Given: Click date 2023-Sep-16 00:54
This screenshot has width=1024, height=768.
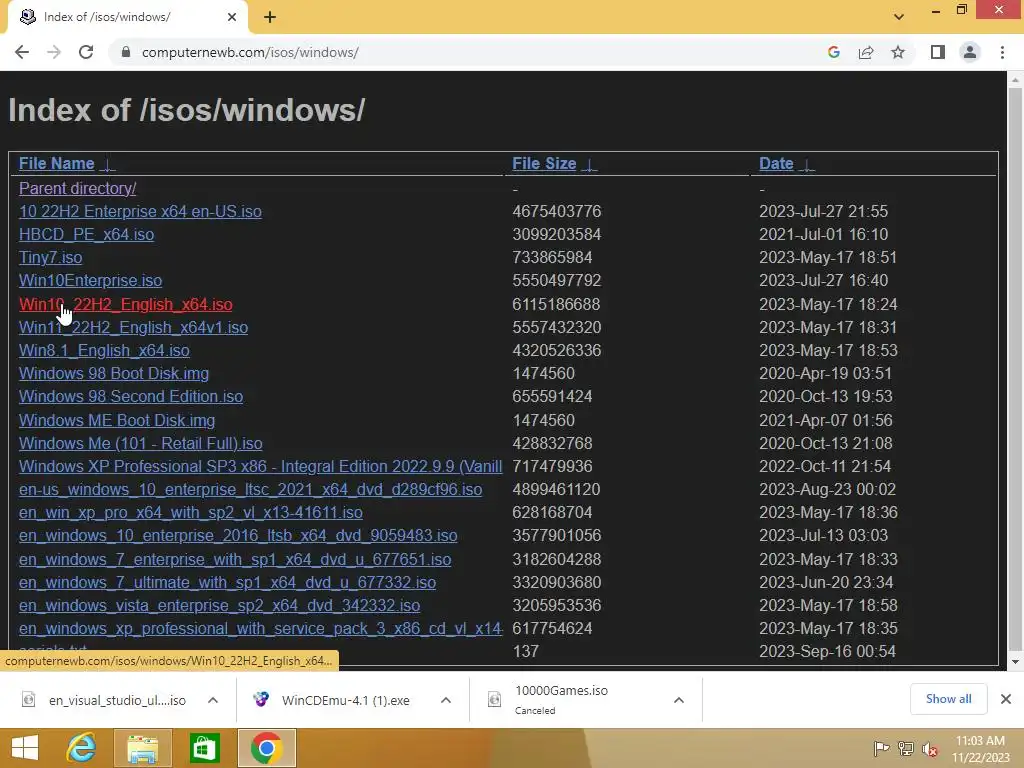Looking at the screenshot, I should tap(827, 651).
